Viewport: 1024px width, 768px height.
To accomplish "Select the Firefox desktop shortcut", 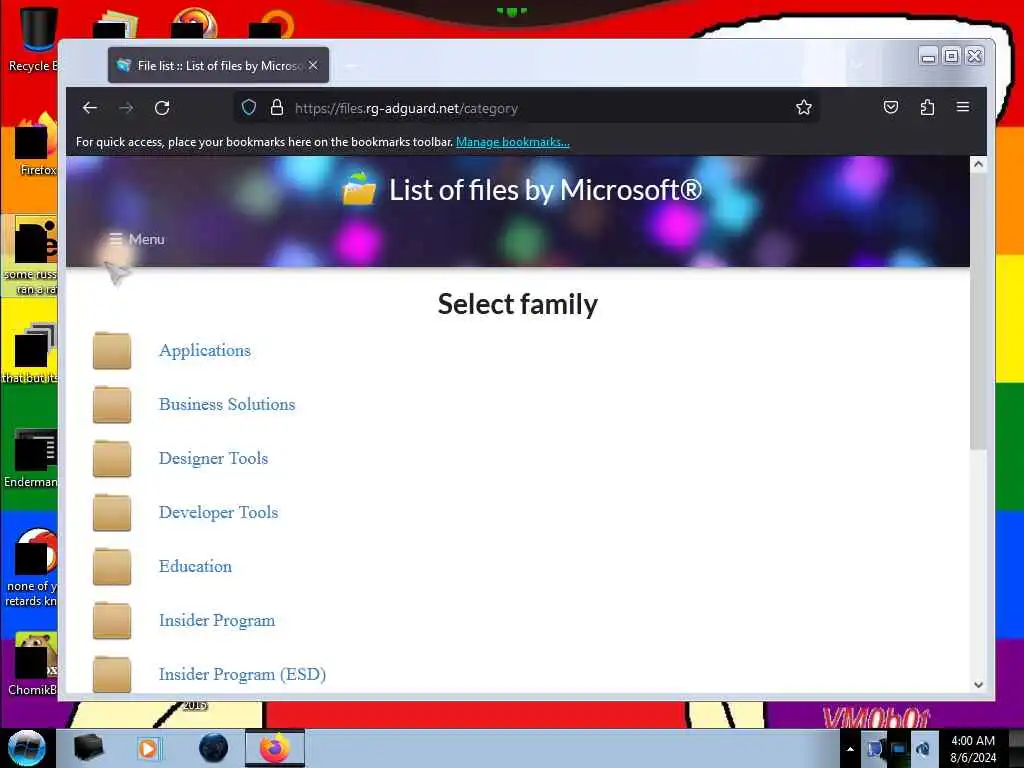I will [x=37, y=145].
